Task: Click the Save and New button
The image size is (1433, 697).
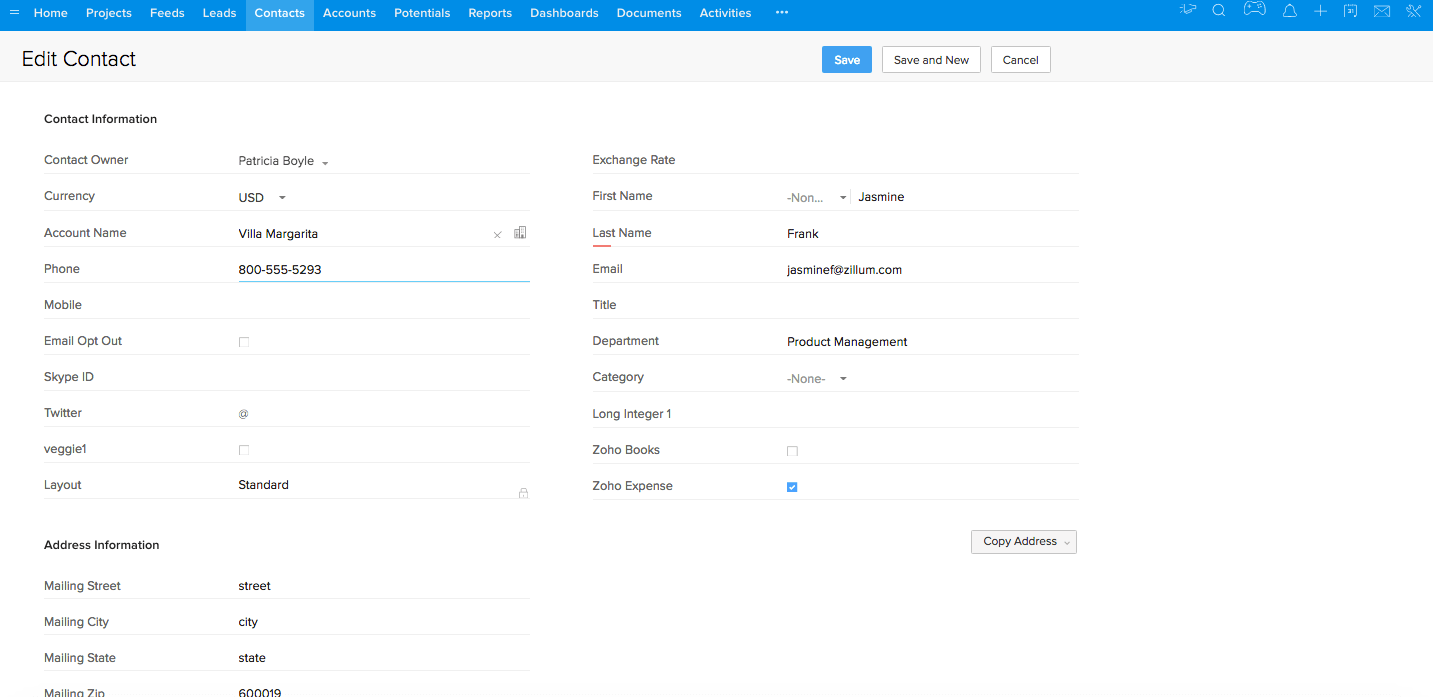Action: tap(930, 59)
